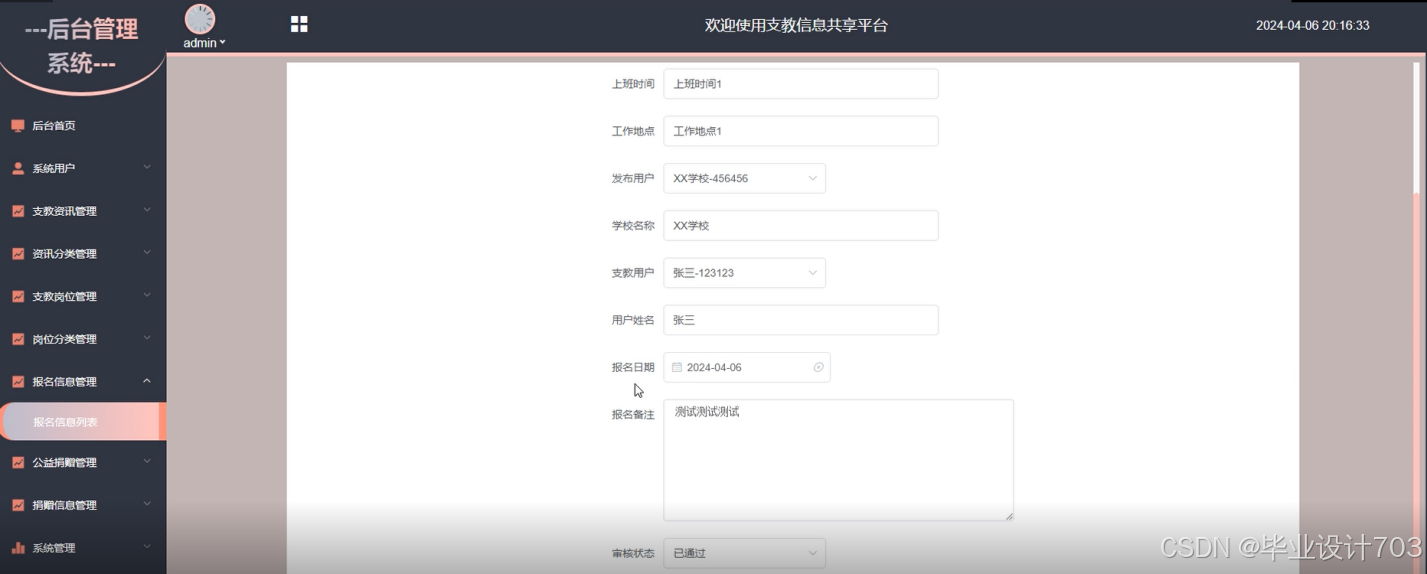Open the 支教资讯管理 sidebar menu
Screen dimensions: 1427x574
(x=83, y=211)
